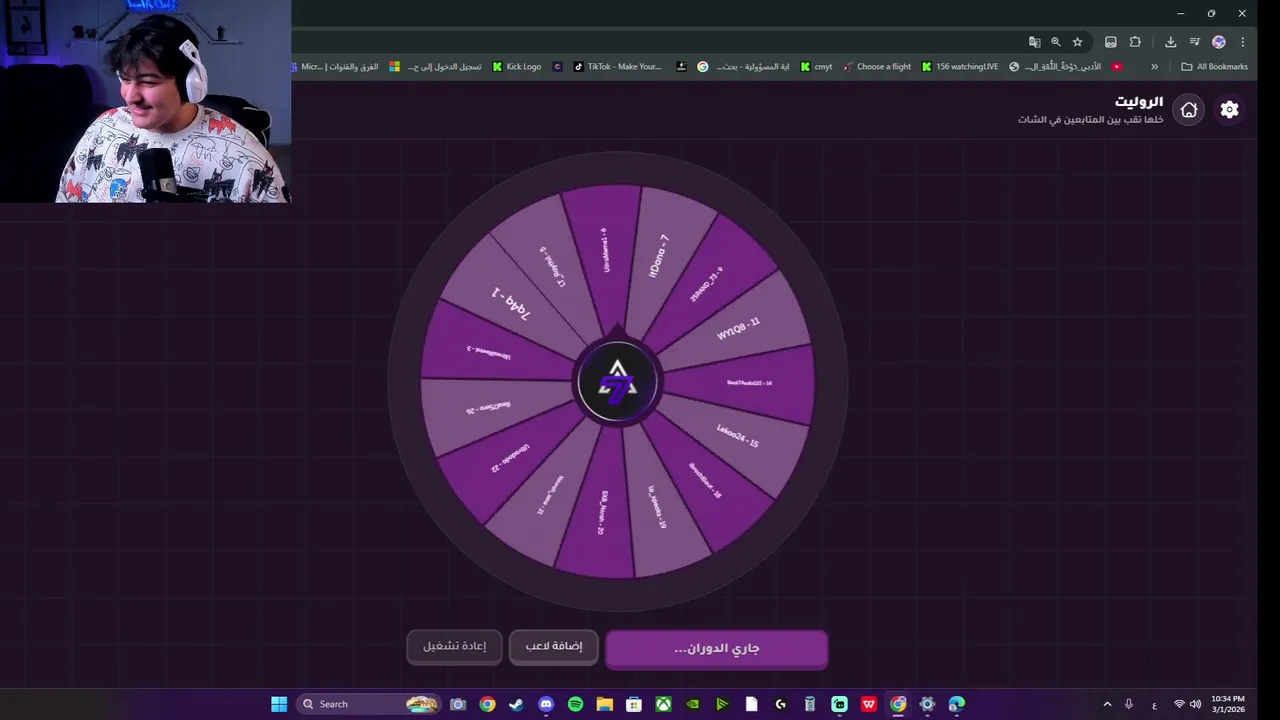Open Microsoft Store from the taskbar
The width and height of the screenshot is (1280, 720).
pyautogui.click(x=634, y=704)
